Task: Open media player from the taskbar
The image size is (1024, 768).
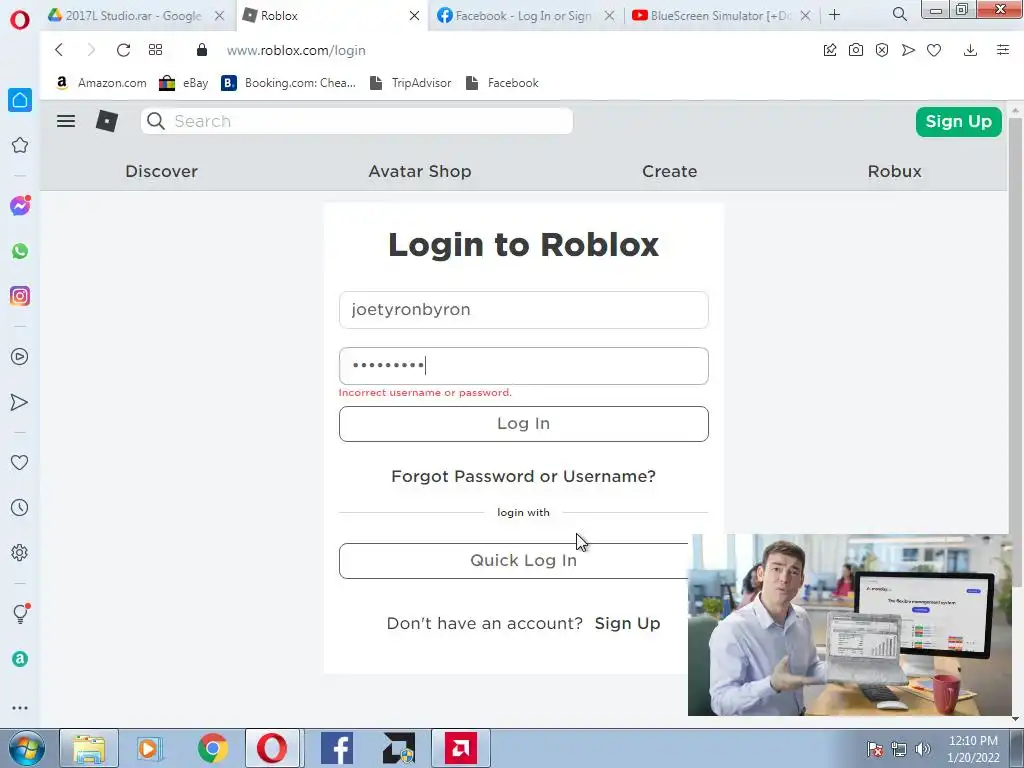Action: 148,748
